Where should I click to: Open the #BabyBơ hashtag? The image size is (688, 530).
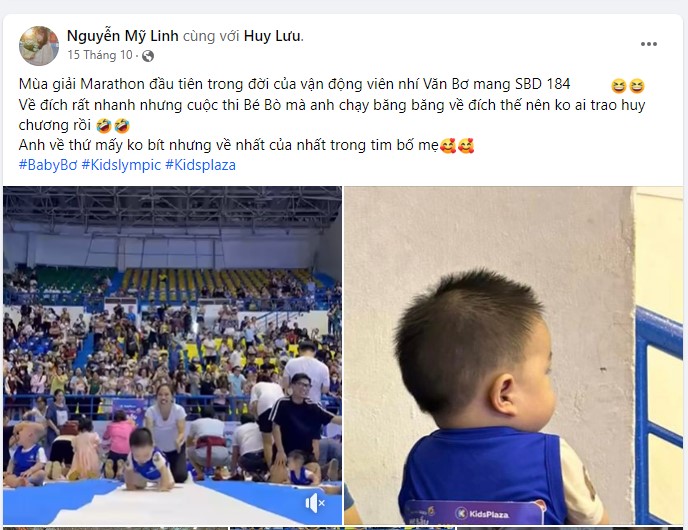click(x=48, y=165)
